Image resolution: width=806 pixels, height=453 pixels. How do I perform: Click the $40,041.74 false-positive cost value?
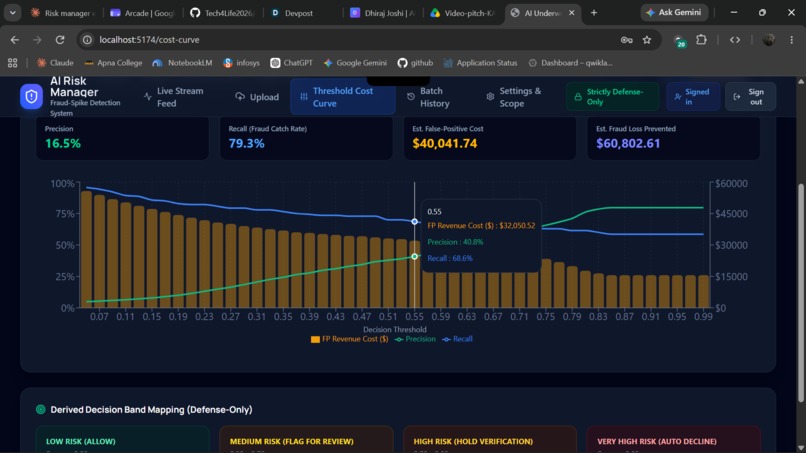[x=445, y=143]
